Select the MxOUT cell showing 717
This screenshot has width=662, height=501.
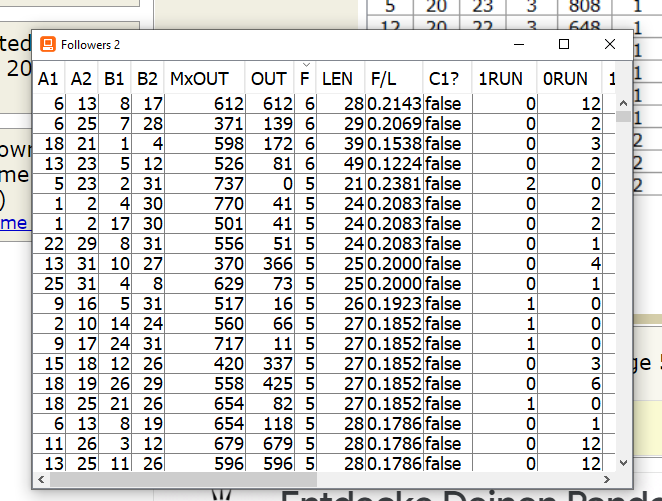(204, 344)
